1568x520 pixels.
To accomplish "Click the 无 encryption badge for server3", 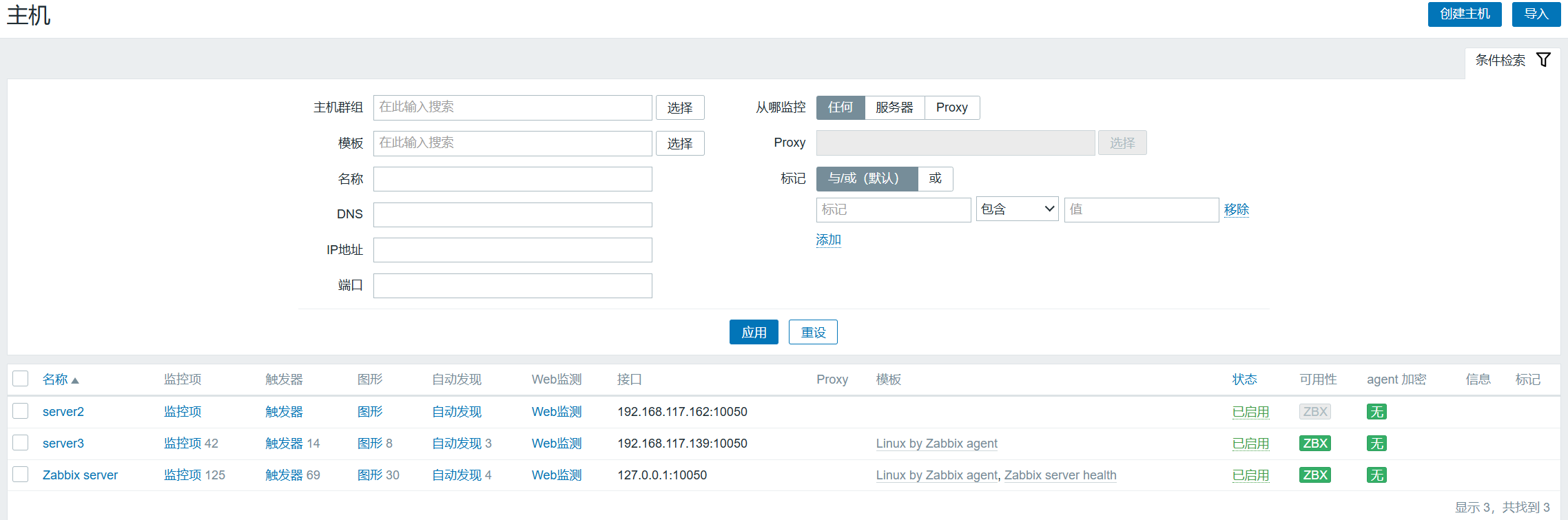I will click(x=1376, y=444).
